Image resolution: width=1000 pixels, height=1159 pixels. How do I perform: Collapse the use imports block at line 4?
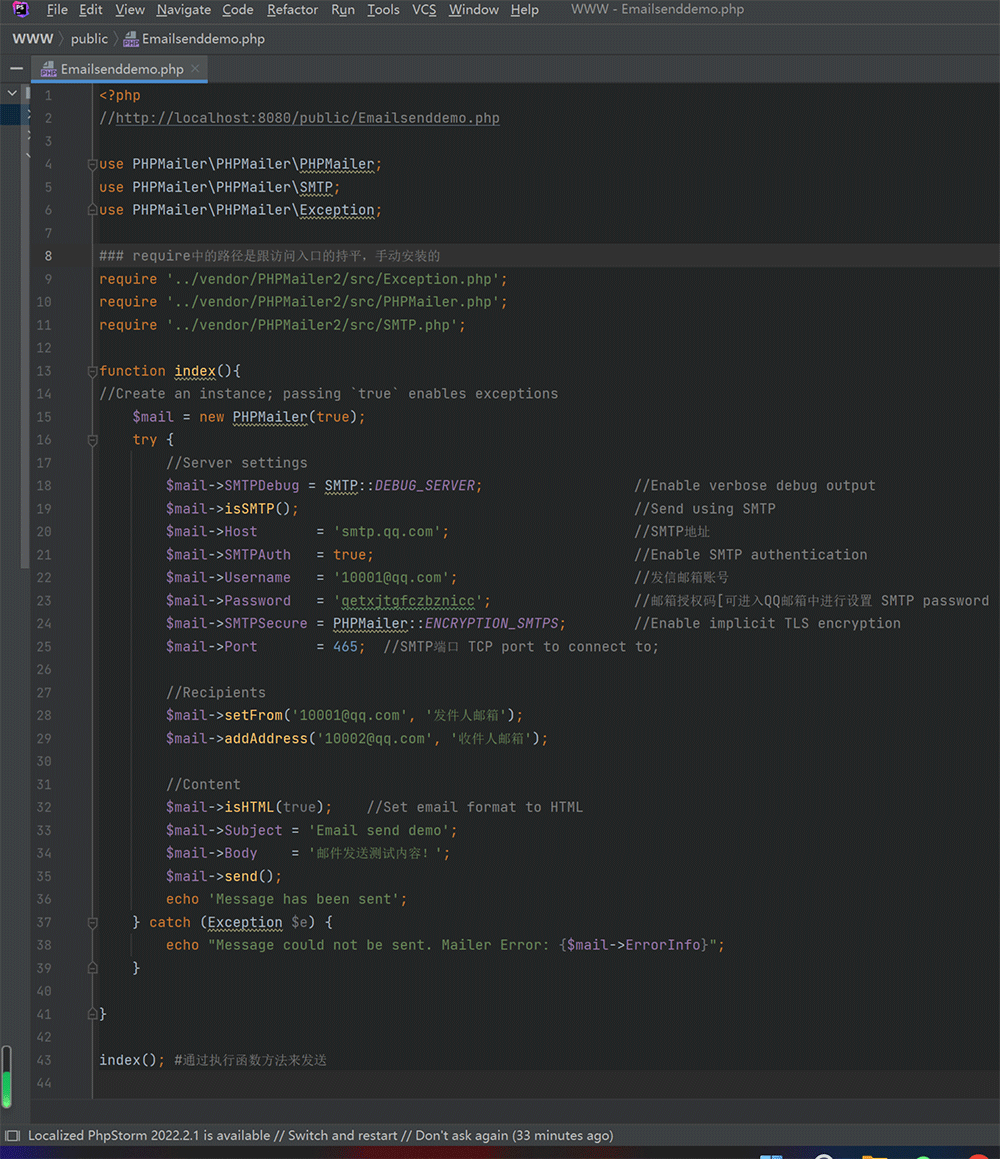(92, 164)
